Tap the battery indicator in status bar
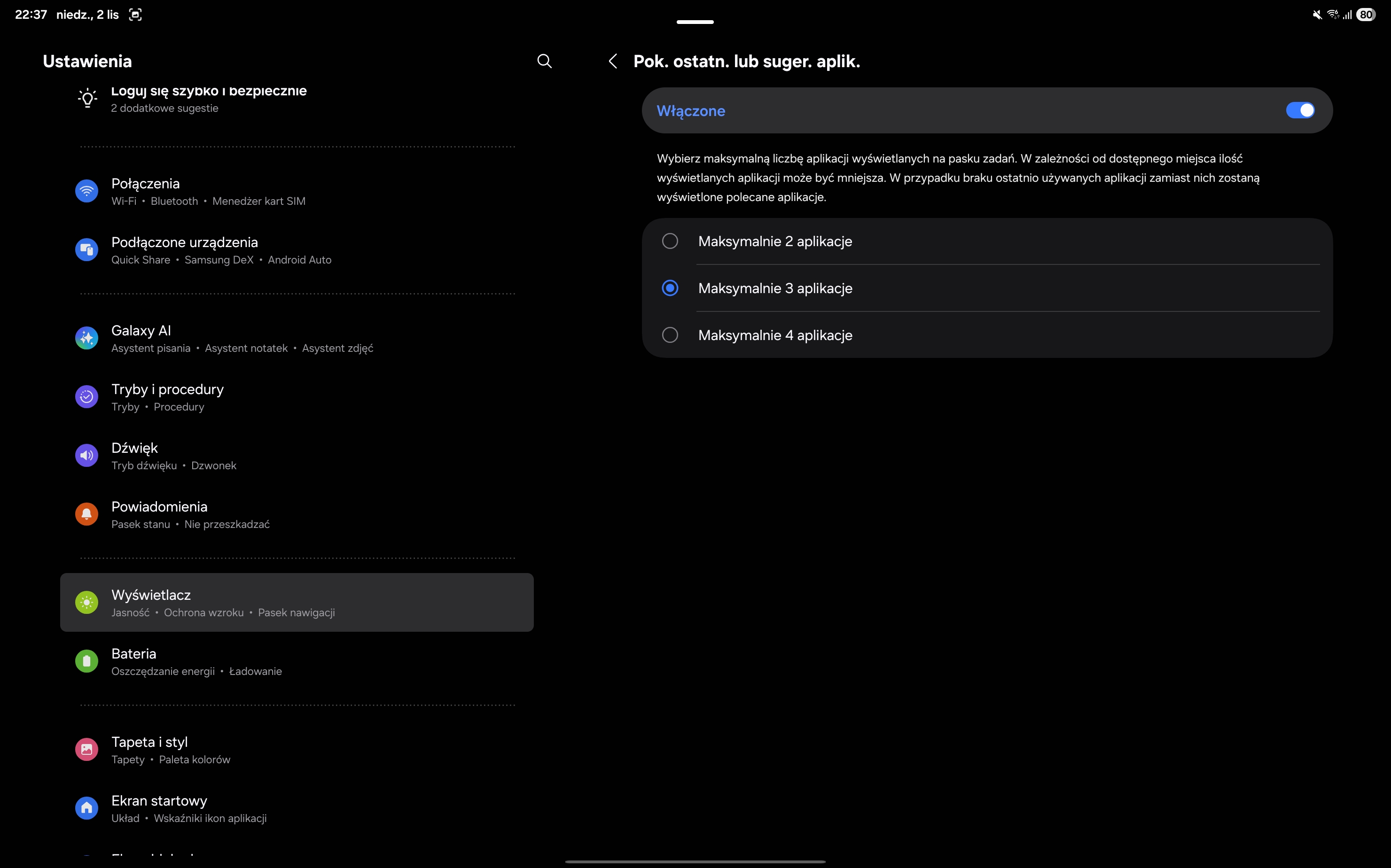The width and height of the screenshot is (1391, 868). pyautogui.click(x=1366, y=15)
